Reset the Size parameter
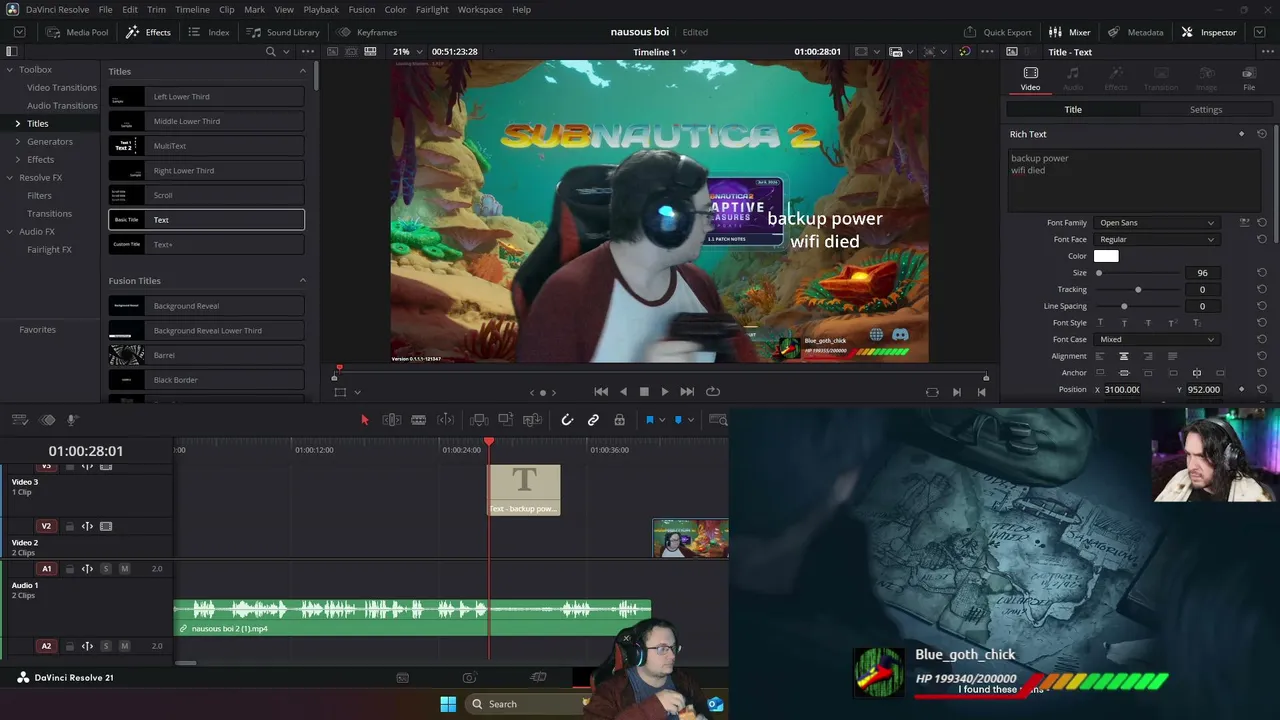1280x720 pixels. (1262, 273)
